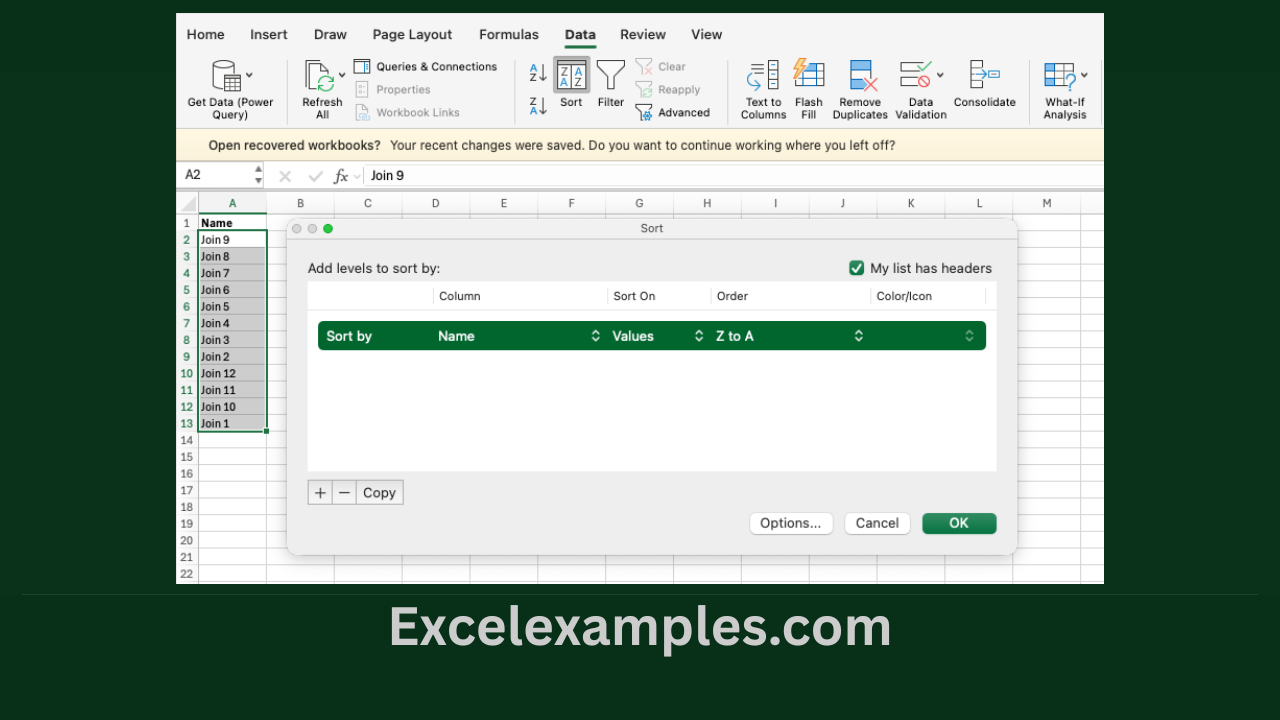Click the insert function fx icon
The width and height of the screenshot is (1280, 720).
(x=341, y=176)
